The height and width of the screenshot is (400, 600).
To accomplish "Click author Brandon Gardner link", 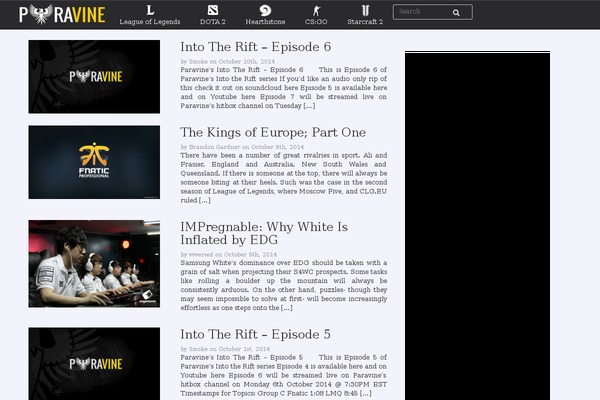I will 214,147.
